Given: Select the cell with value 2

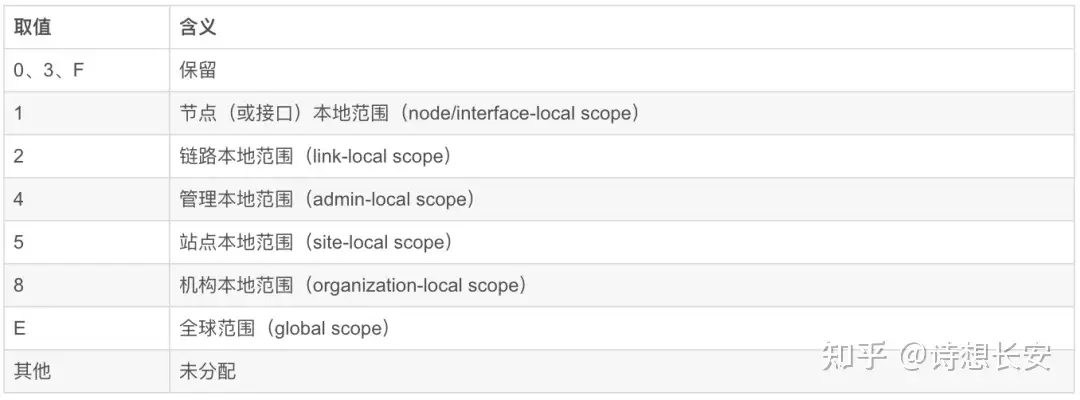Looking at the screenshot, I should click(x=19, y=157).
